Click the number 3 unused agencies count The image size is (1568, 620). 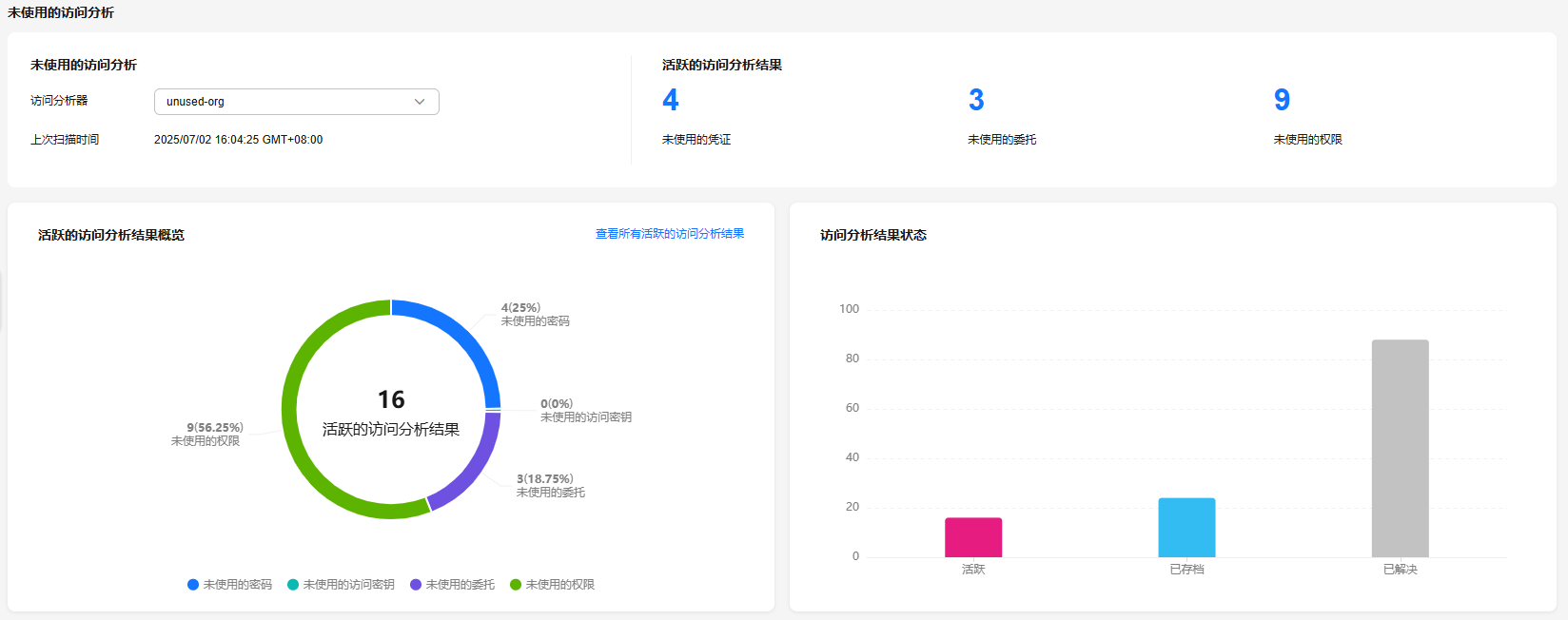(976, 100)
